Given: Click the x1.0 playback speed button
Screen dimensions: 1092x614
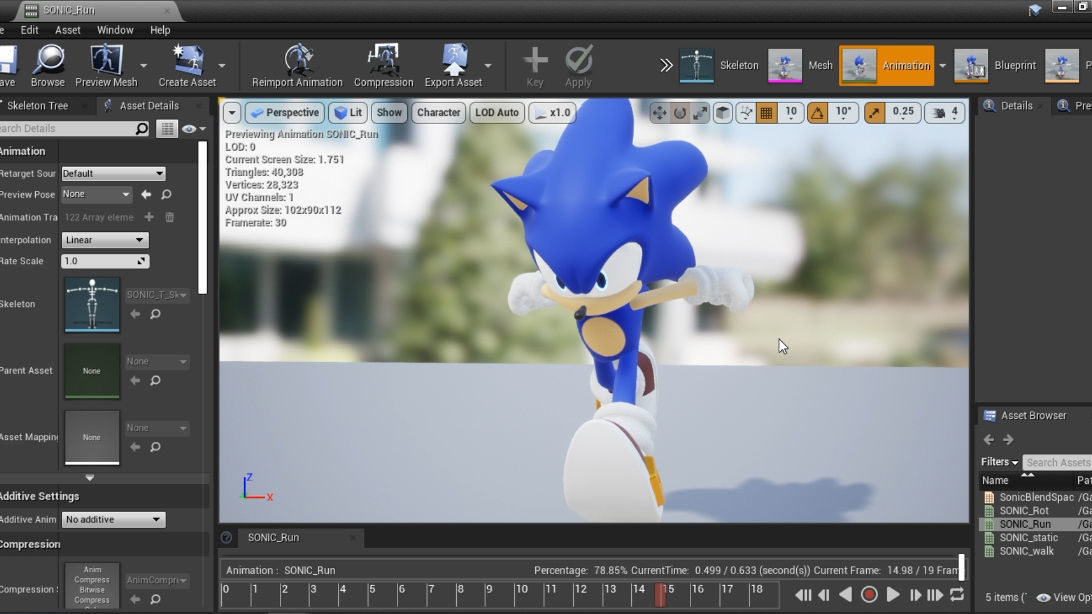Looking at the screenshot, I should pyautogui.click(x=552, y=113).
